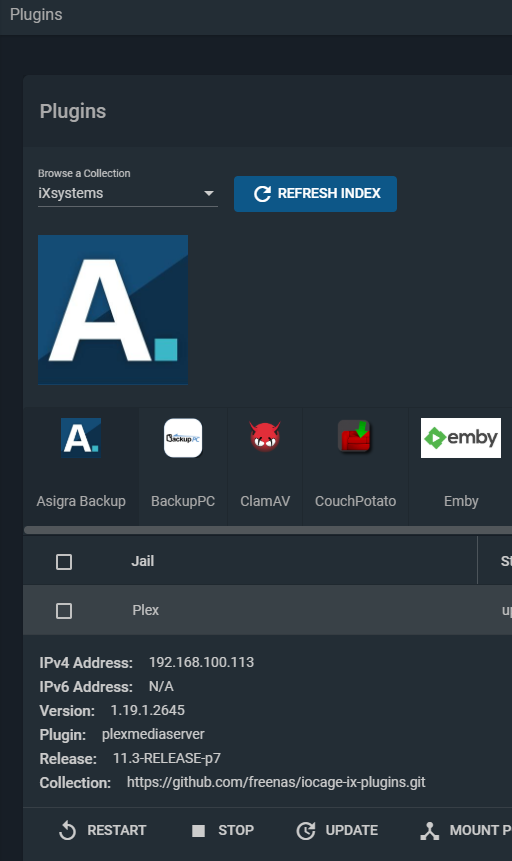Viewport: 512px width, 861px height.
Task: Pick the CouchPotato plugin icon
Action: [355, 437]
